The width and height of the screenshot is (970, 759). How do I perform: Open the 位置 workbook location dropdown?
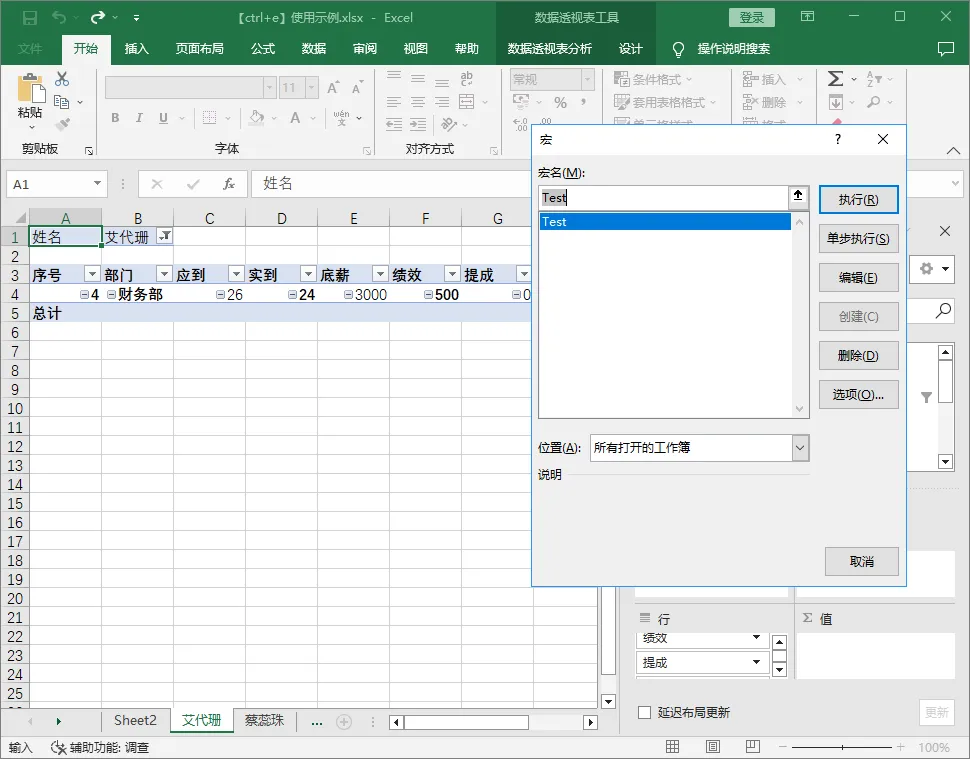pos(800,448)
